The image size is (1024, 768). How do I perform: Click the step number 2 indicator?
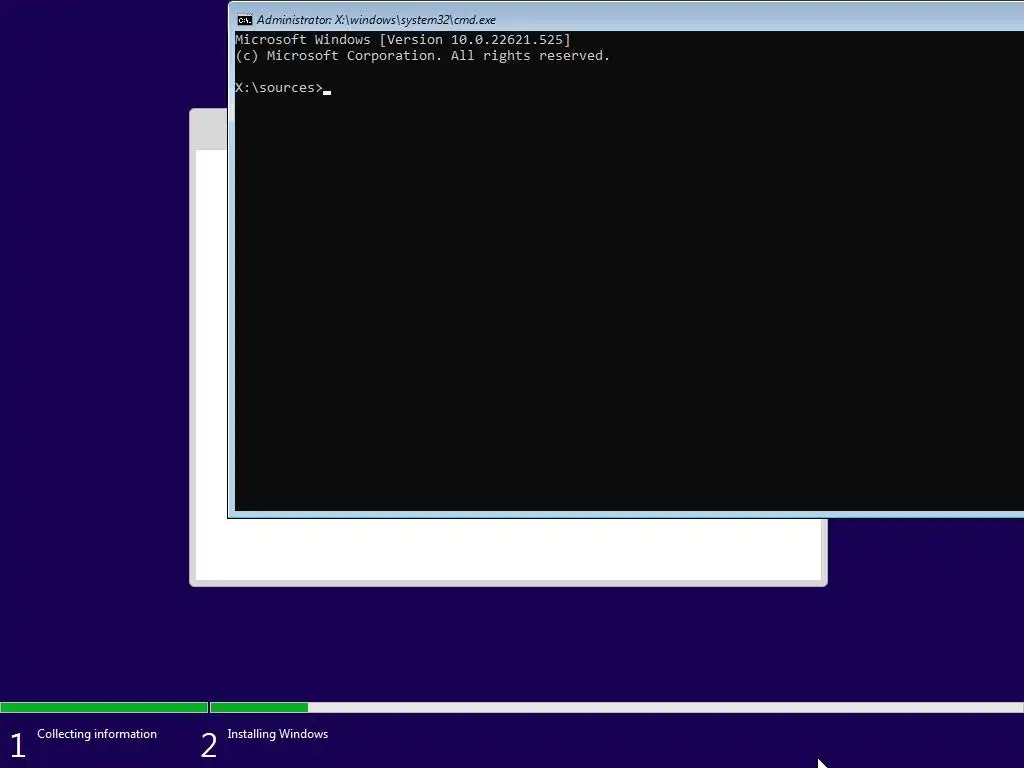(x=208, y=745)
